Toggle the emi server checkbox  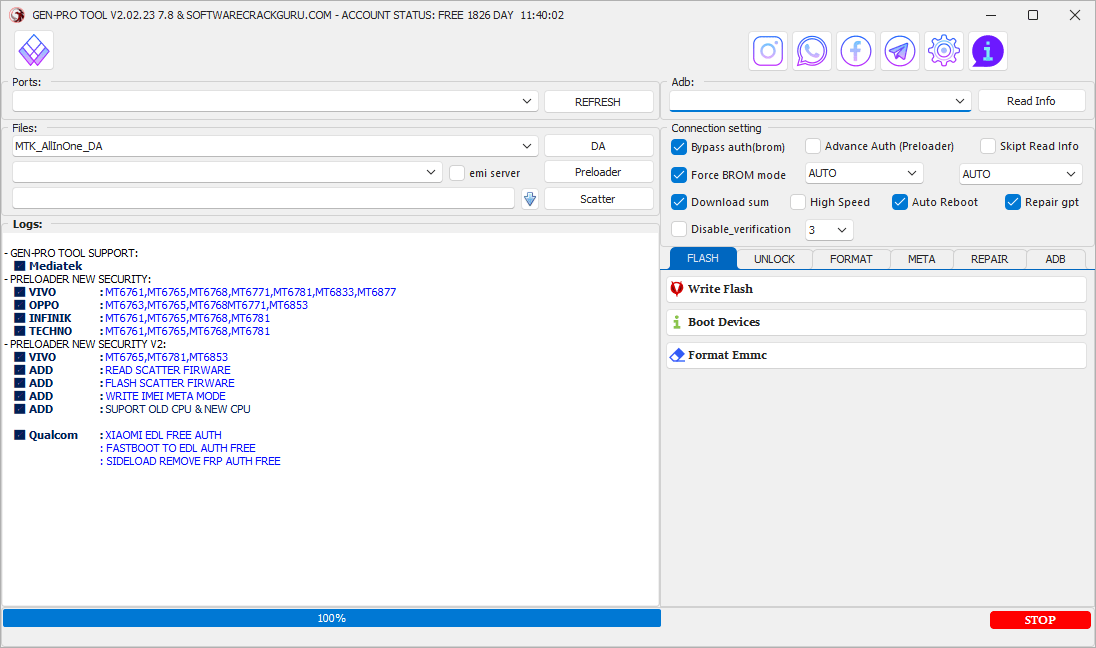tap(457, 173)
